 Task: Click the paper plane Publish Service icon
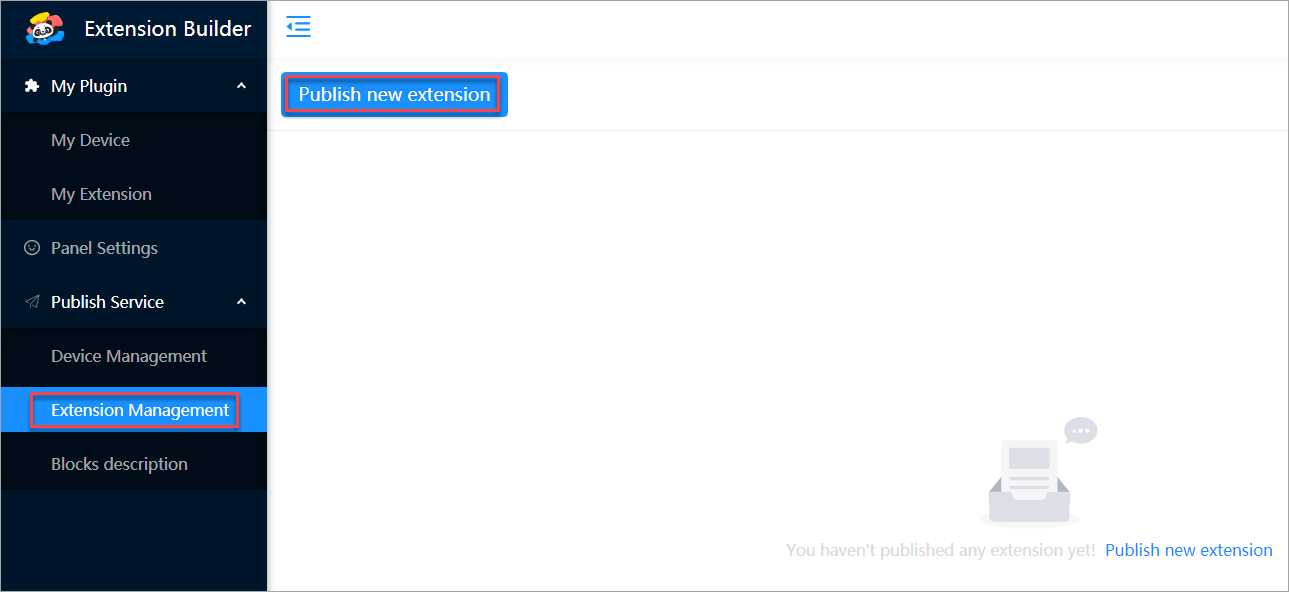[x=31, y=302]
